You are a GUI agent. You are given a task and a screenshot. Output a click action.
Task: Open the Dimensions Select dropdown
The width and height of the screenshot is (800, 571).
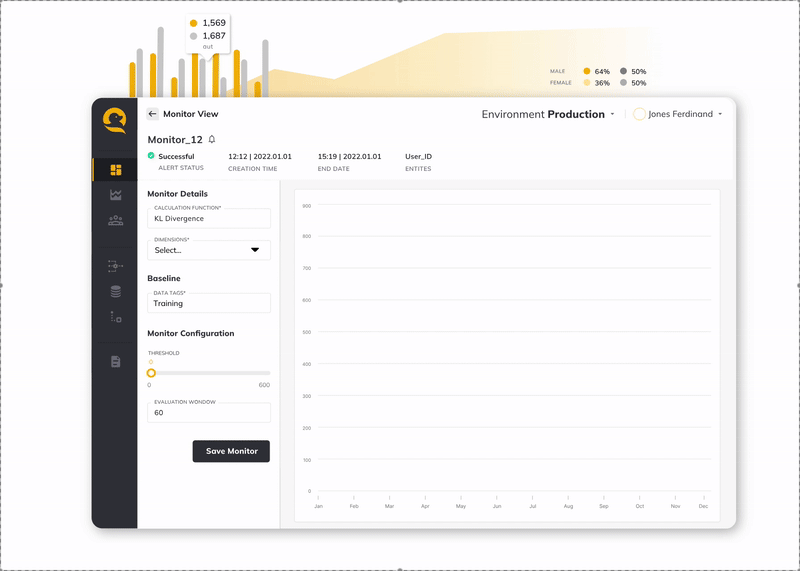coord(209,250)
